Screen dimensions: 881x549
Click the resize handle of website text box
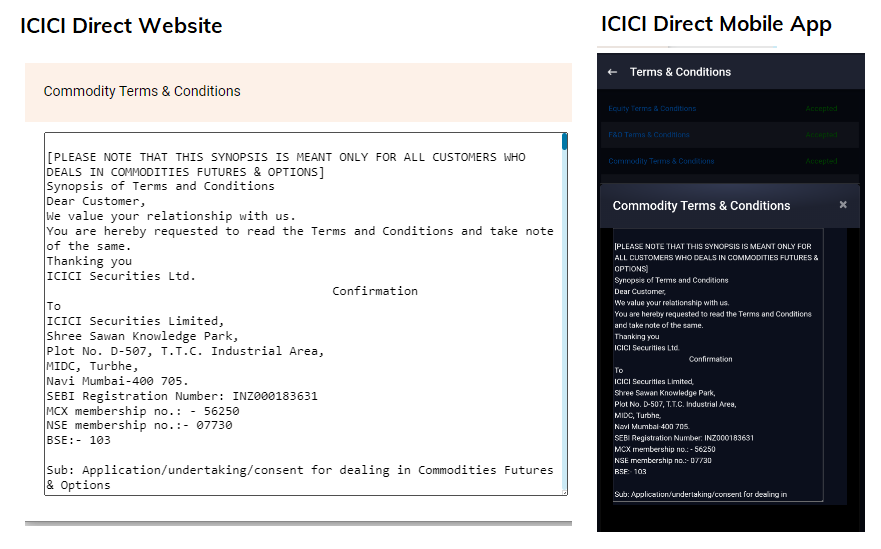(564, 491)
